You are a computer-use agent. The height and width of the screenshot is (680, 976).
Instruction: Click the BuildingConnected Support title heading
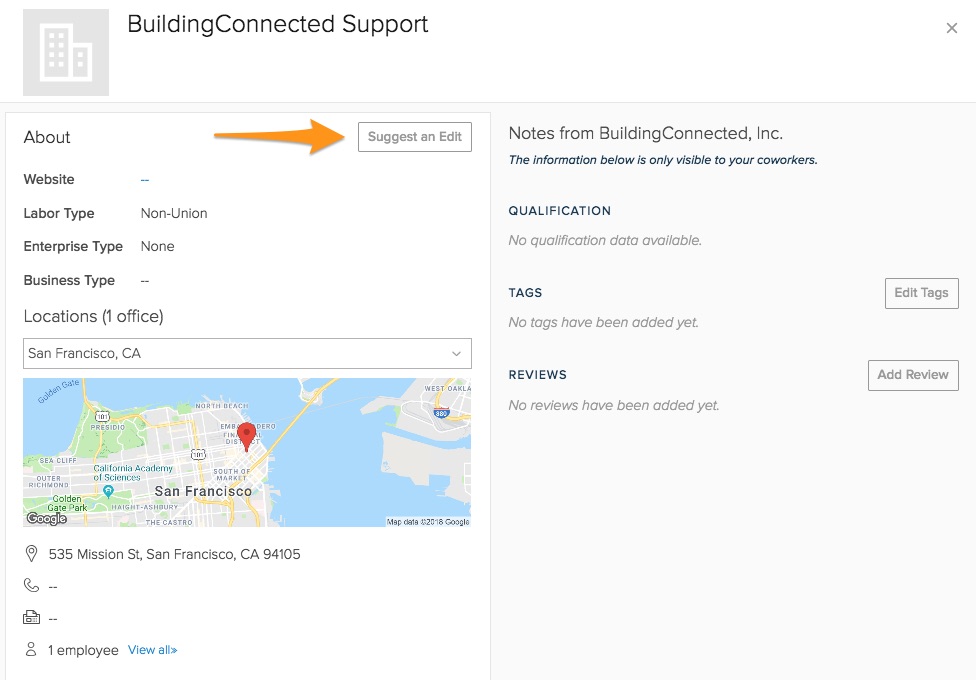pos(278,25)
